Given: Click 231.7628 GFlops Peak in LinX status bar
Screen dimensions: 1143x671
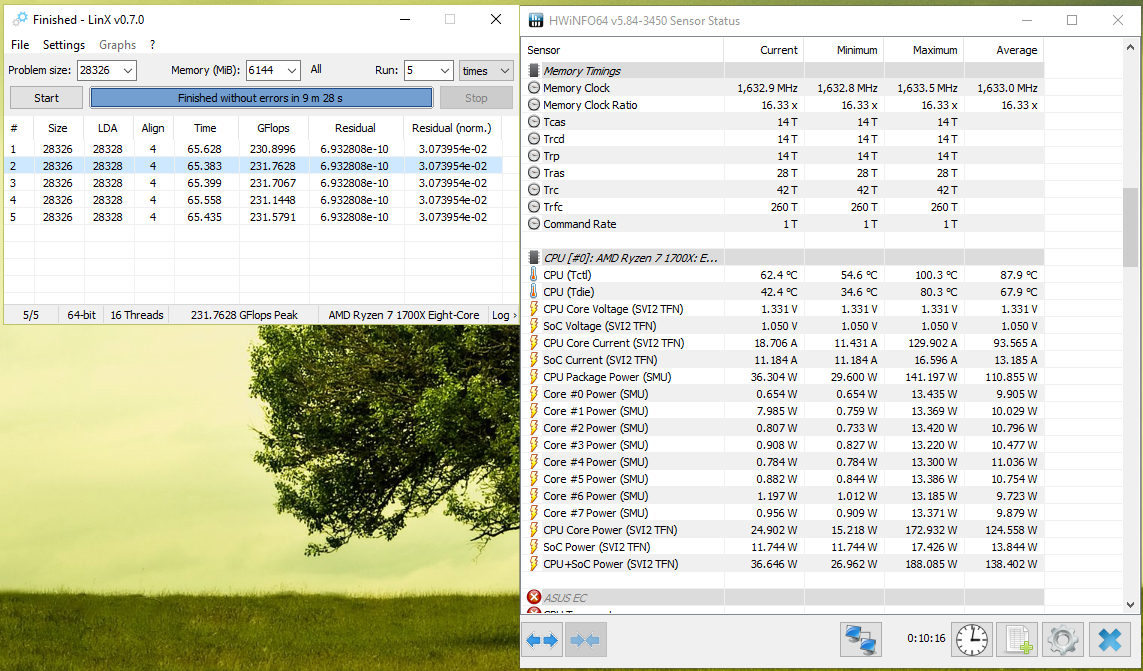Looking at the screenshot, I should click(x=244, y=315).
